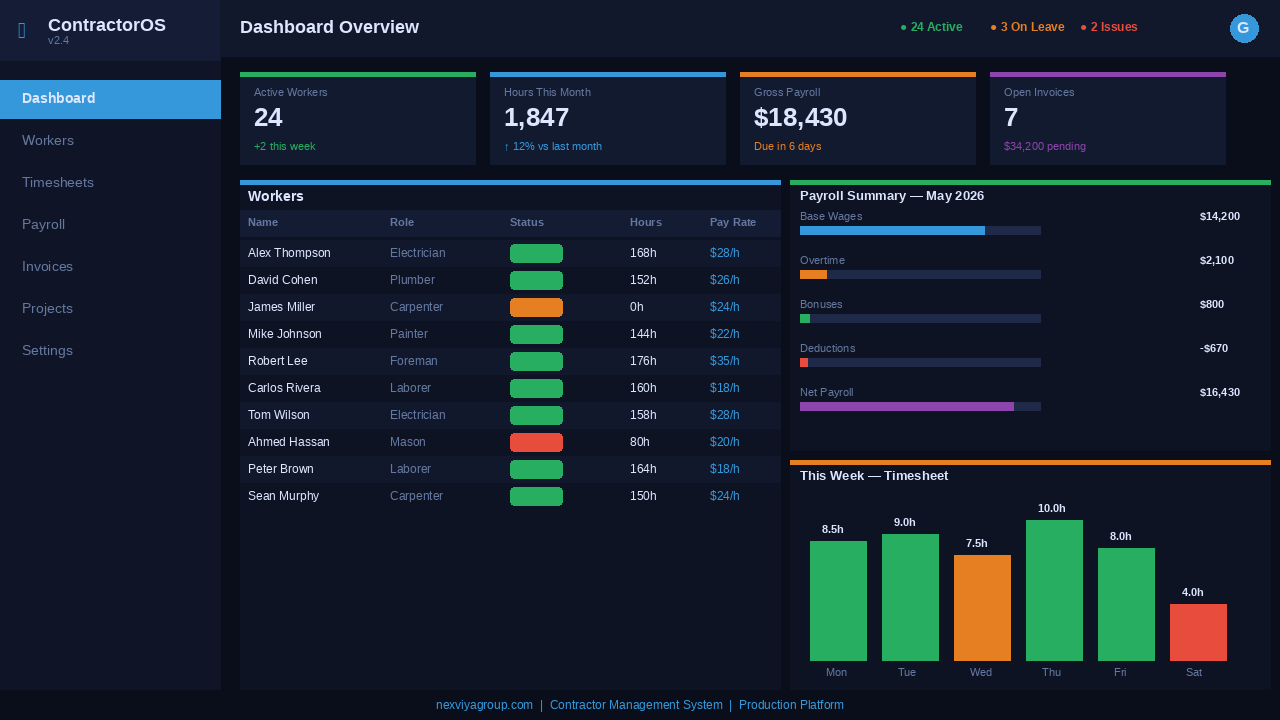This screenshot has width=1280, height=720.
Task: Click the Tue 9.0h timesheet bar
Action: click(x=910, y=597)
